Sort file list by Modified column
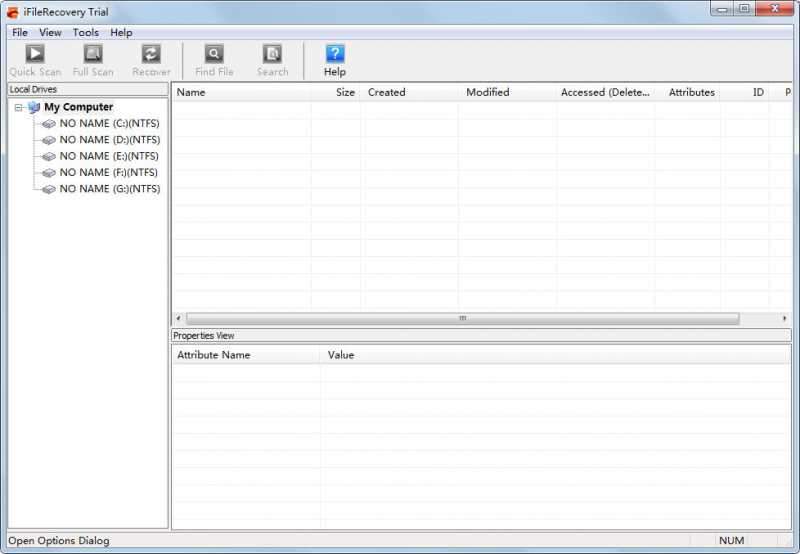The width and height of the screenshot is (800, 554). [508, 92]
